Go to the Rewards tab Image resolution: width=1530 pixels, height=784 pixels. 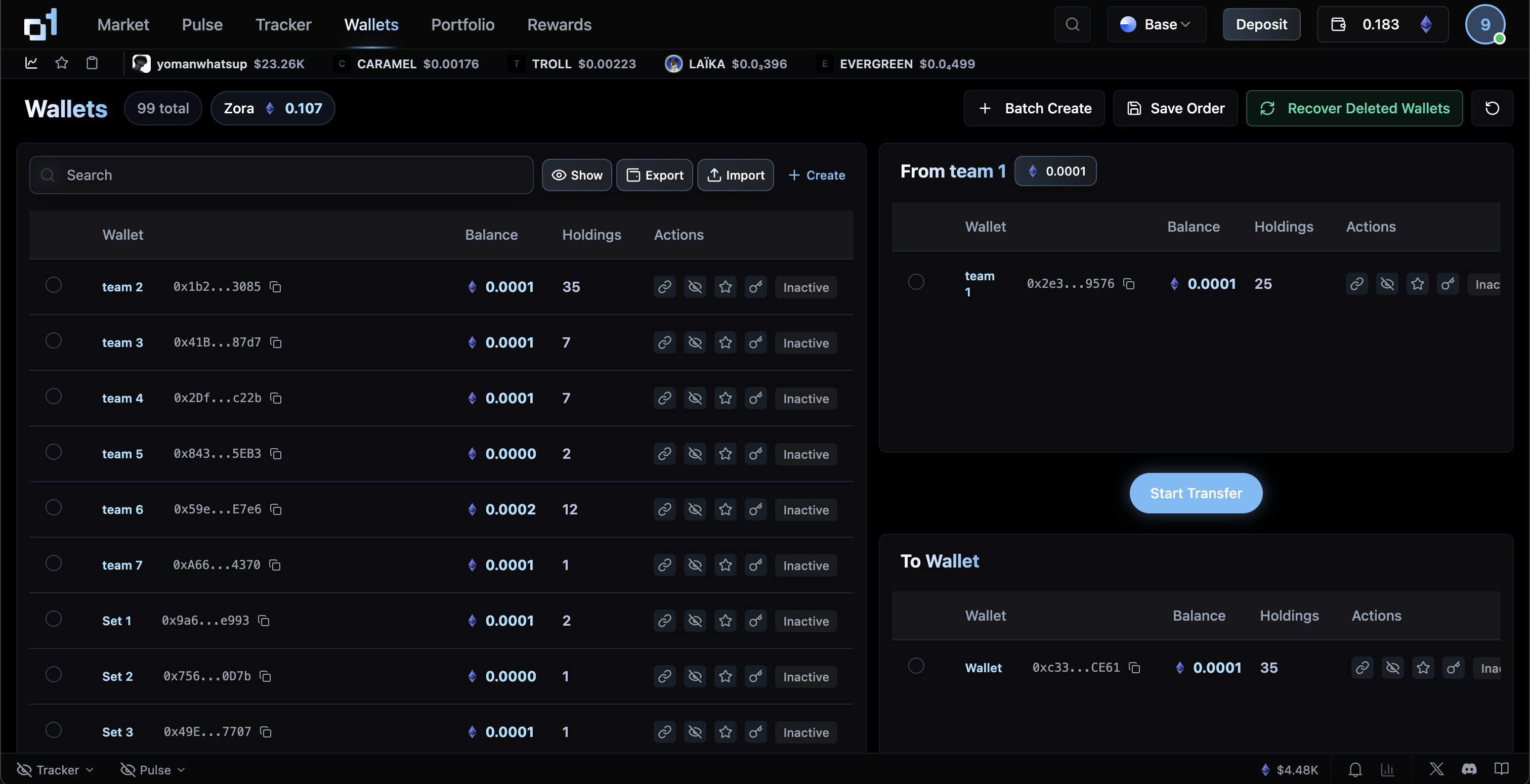[559, 24]
